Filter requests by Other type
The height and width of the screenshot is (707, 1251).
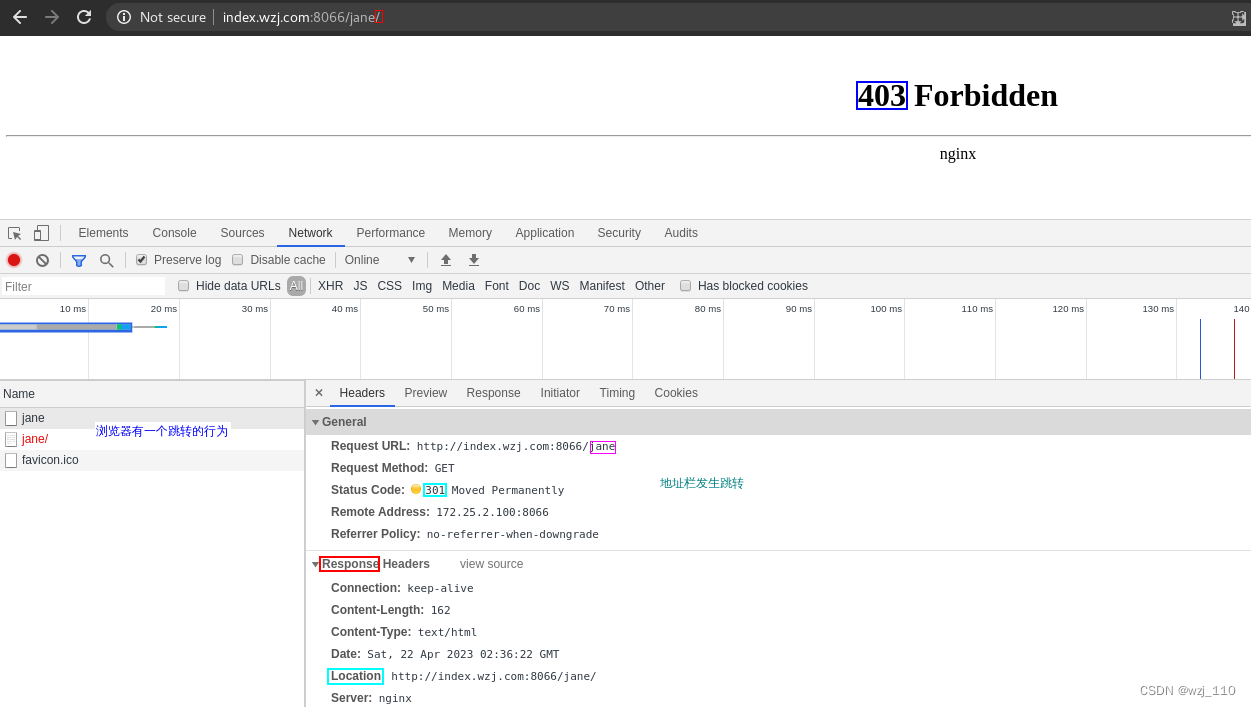click(650, 286)
